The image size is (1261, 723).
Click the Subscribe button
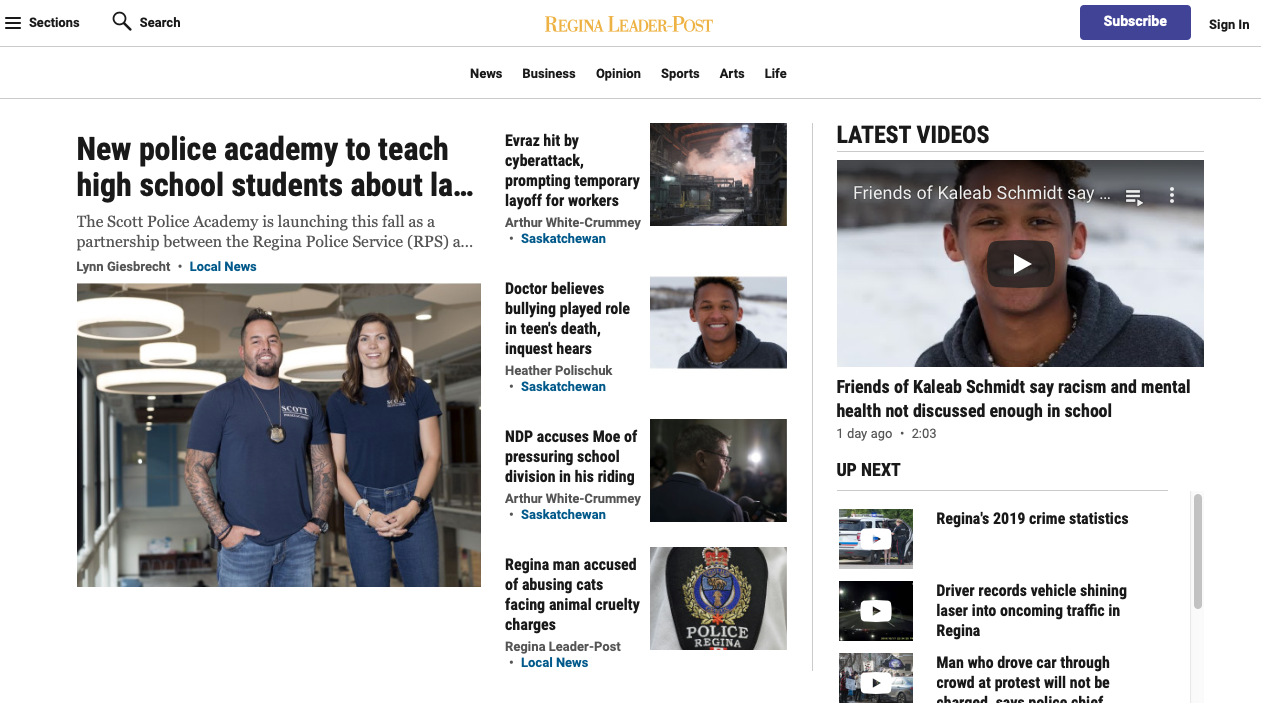pyautogui.click(x=1135, y=21)
